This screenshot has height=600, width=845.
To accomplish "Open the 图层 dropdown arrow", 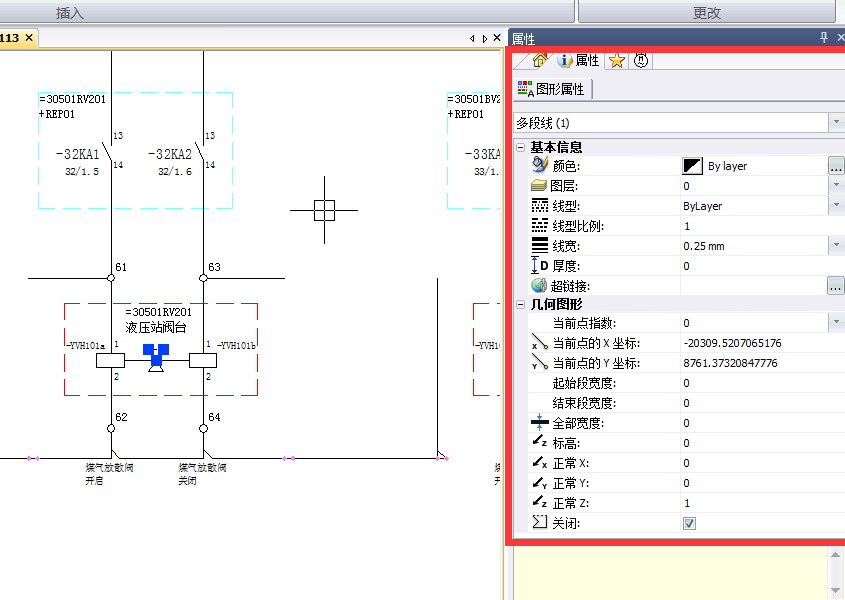I will click(836, 185).
